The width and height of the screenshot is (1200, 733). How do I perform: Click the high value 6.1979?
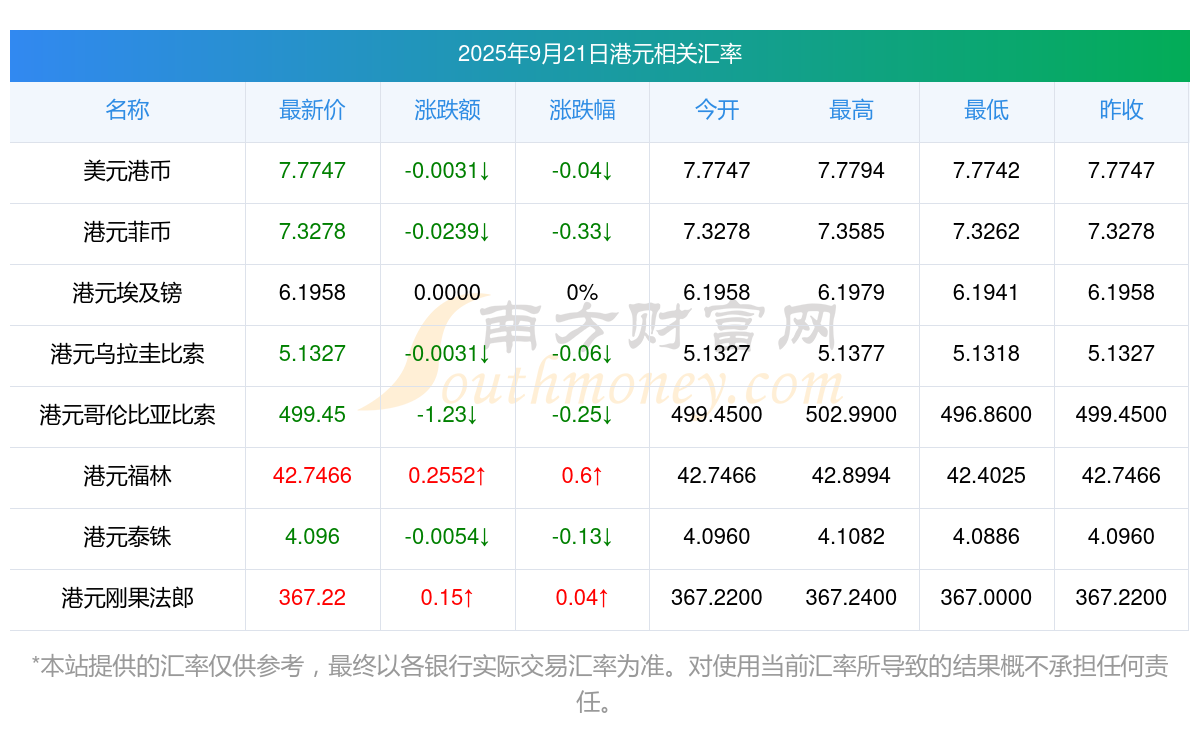point(851,293)
